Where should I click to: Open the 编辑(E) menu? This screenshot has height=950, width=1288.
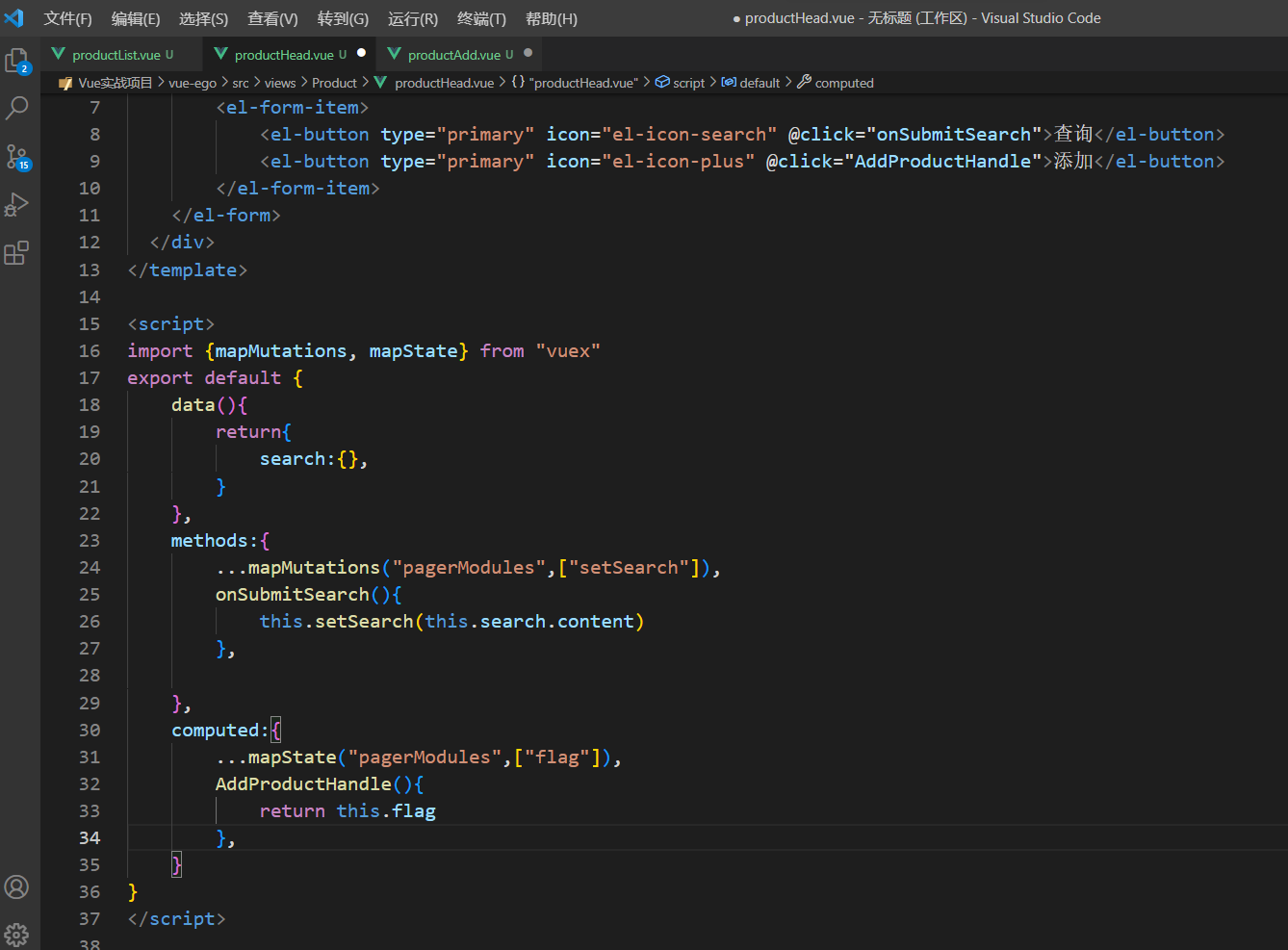pos(136,18)
